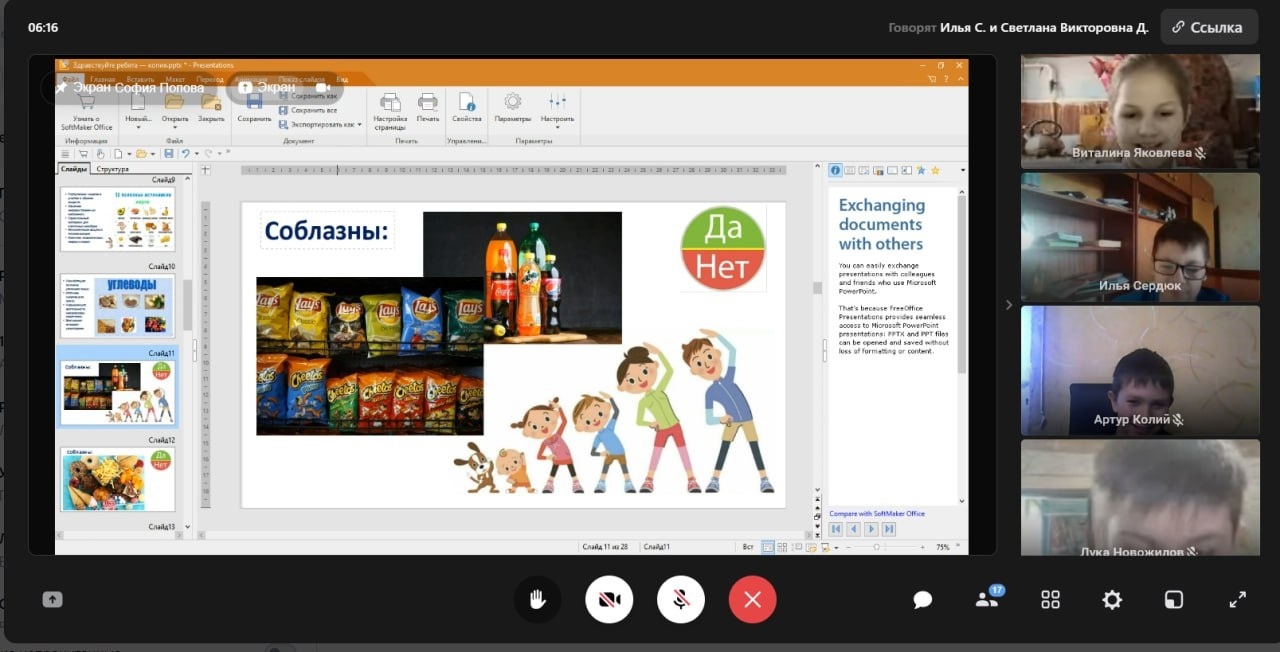
Task: Click the undo arrow in quick access toolbar
Action: pos(185,153)
